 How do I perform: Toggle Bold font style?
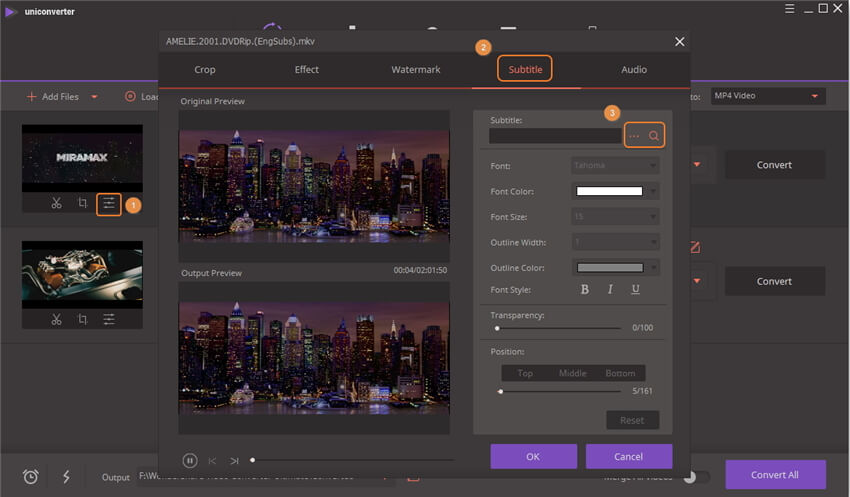click(x=584, y=289)
